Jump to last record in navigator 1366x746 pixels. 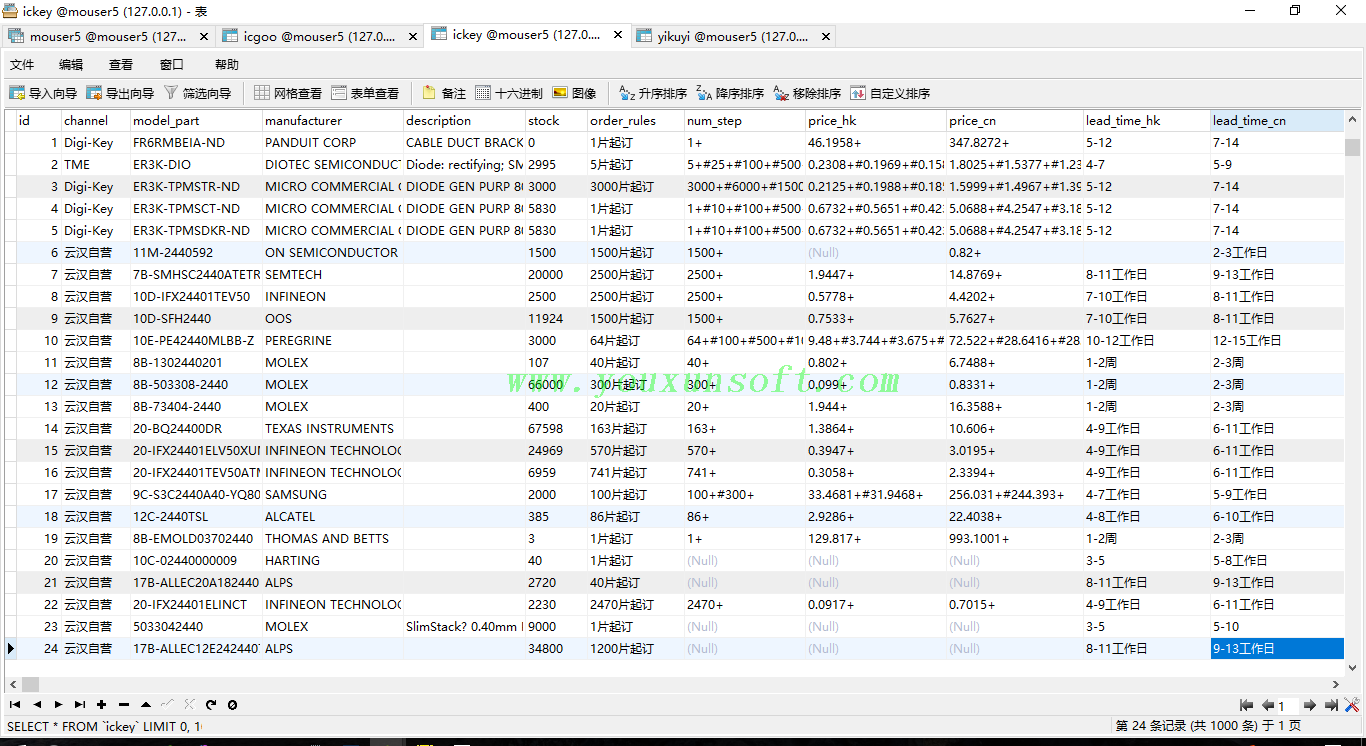point(80,705)
